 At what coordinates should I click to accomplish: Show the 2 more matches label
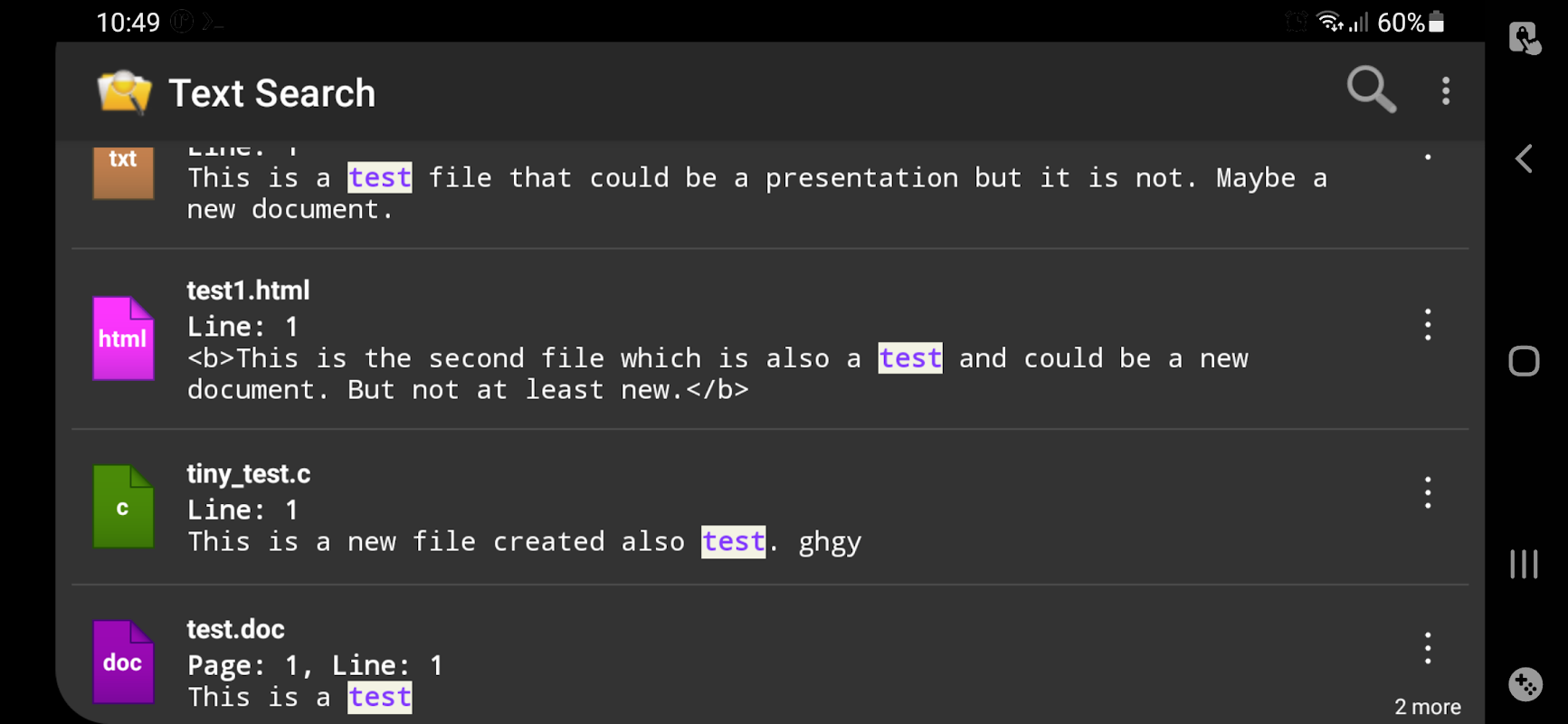pyautogui.click(x=1427, y=707)
